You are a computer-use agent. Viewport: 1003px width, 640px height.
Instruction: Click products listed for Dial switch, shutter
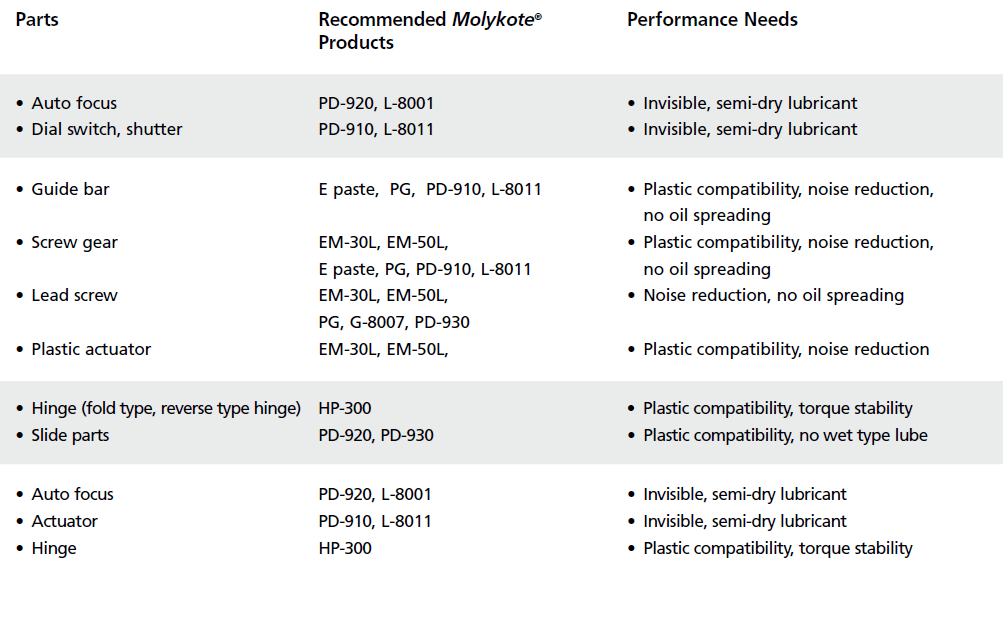(376, 129)
